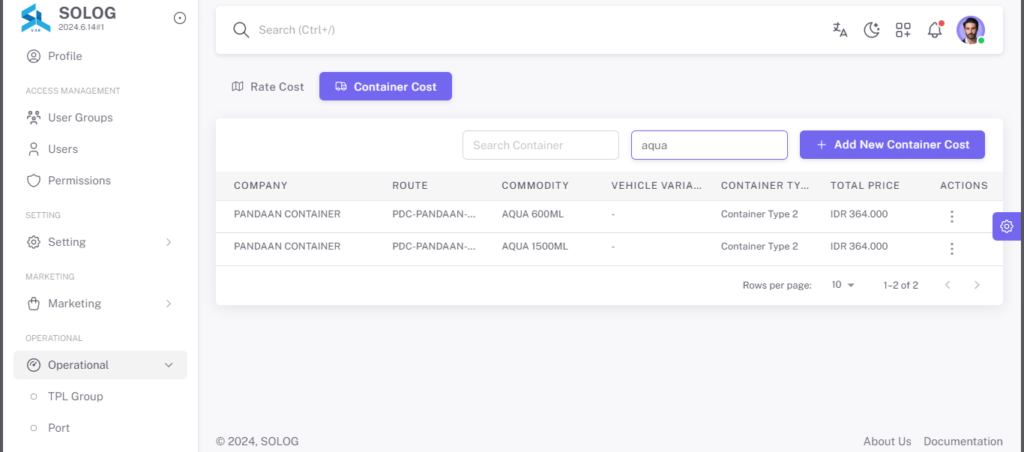Click the Rate Cost map icon
1024x452 pixels.
pyautogui.click(x=238, y=86)
